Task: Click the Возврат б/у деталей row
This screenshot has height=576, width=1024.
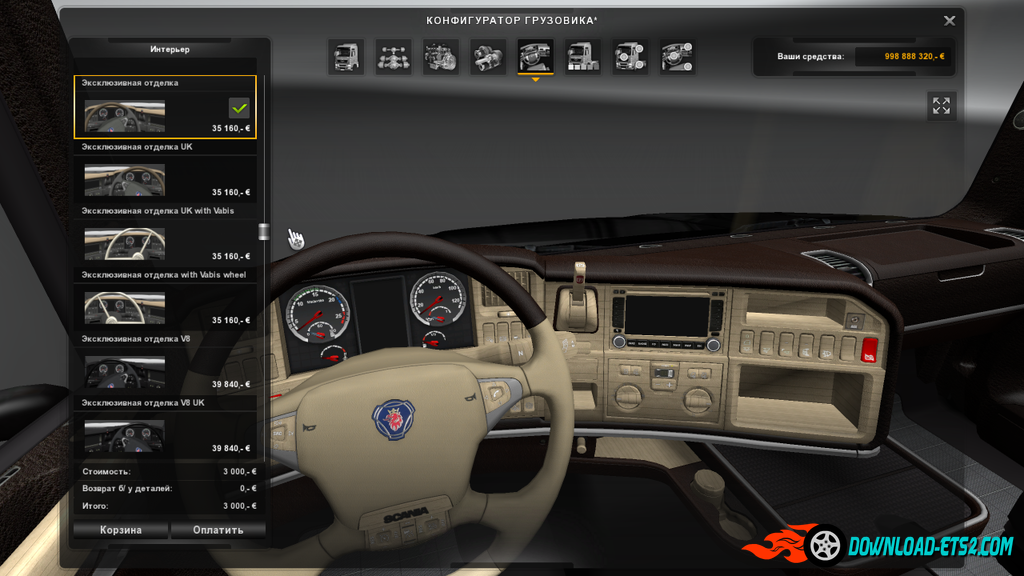Action: click(169, 488)
